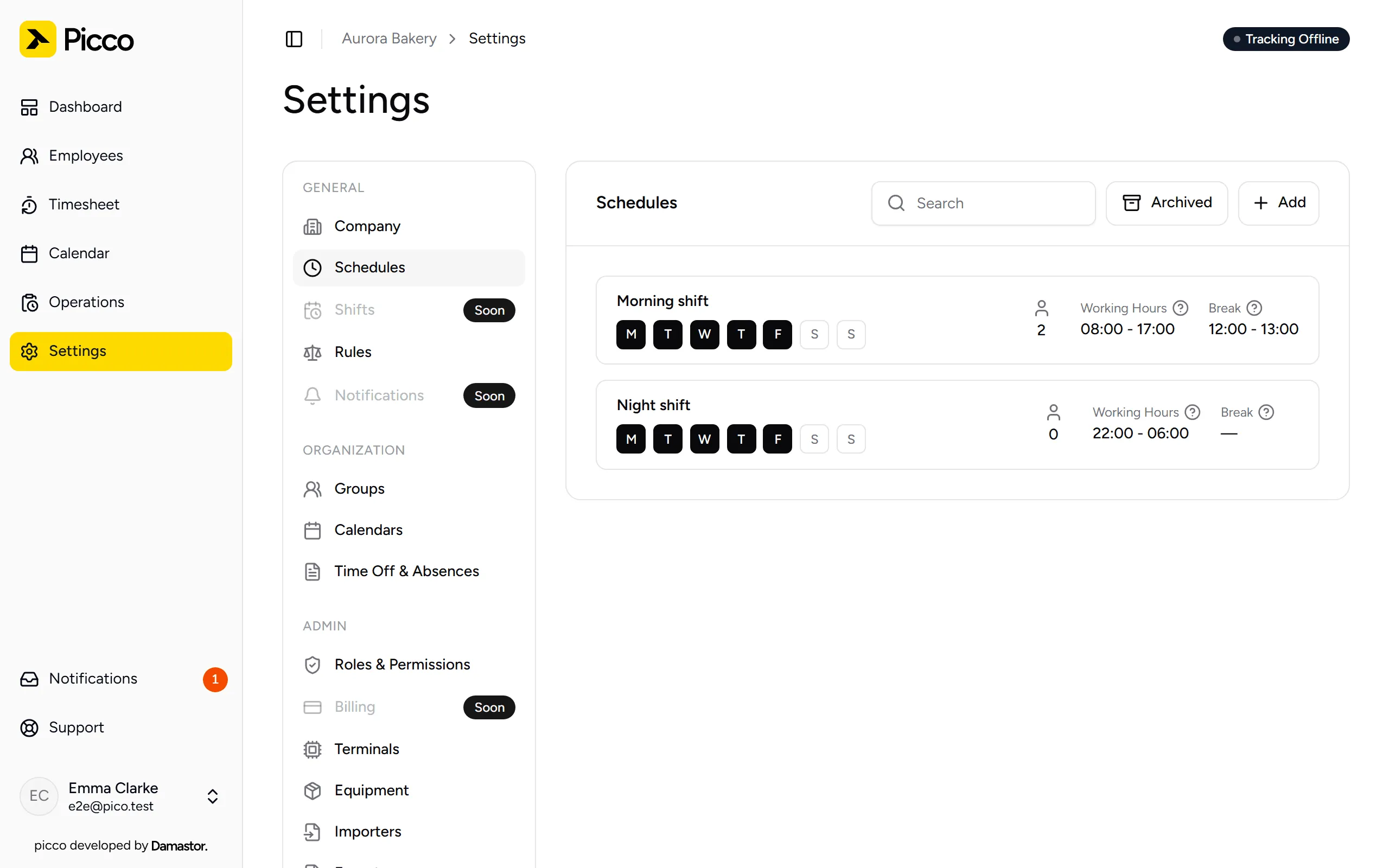Click the EC user avatar
This screenshot has width=1389, height=868.
point(39,796)
